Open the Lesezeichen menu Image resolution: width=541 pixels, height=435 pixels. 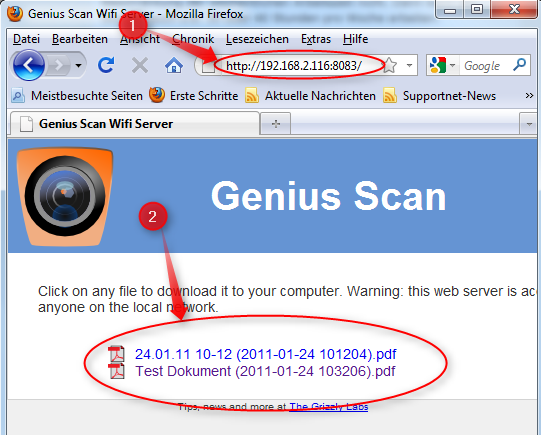click(257, 39)
